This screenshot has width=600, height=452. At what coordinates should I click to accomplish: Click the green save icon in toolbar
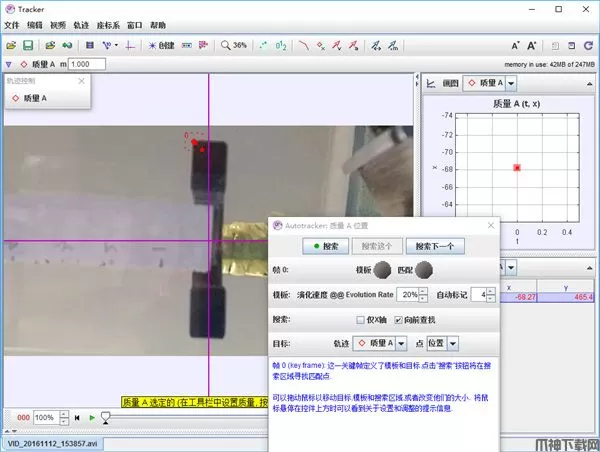(28, 46)
